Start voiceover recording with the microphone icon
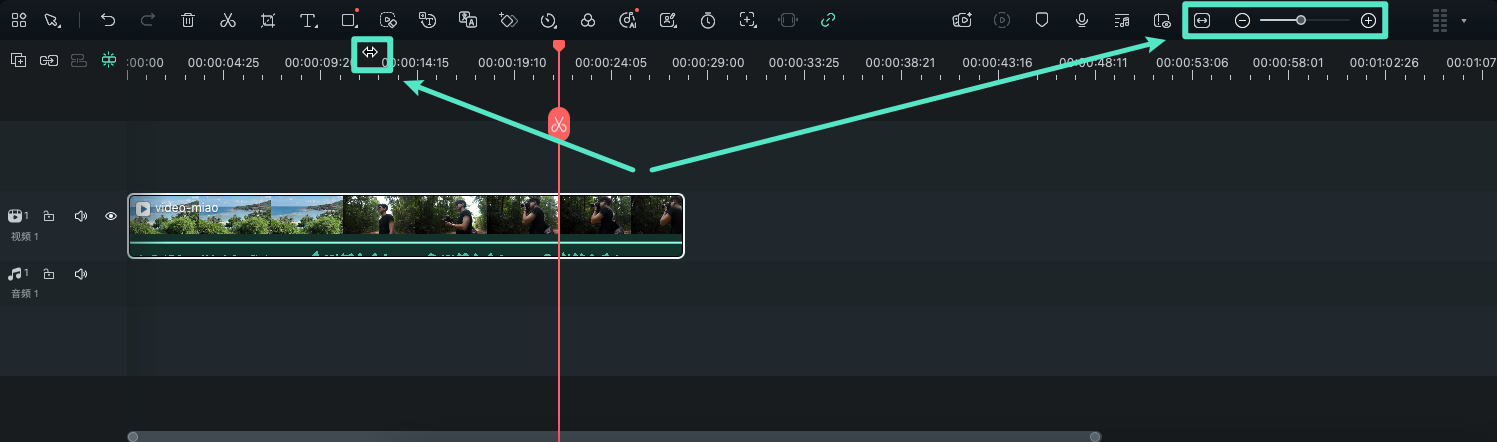 [1082, 20]
